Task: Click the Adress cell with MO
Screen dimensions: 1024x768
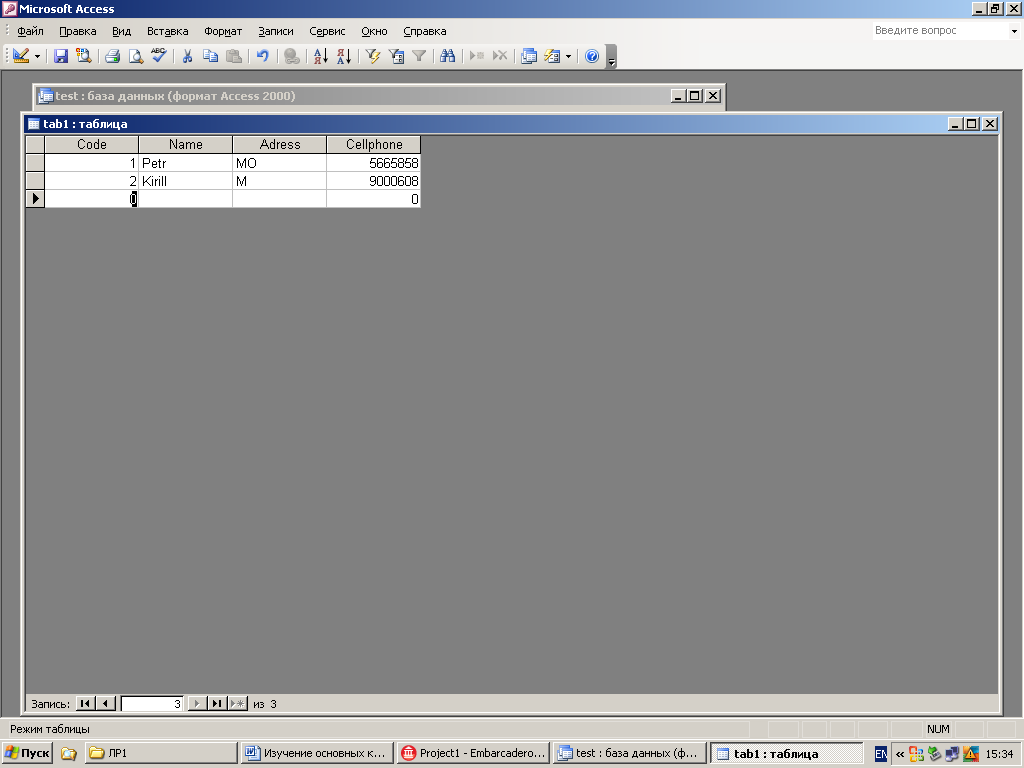Action: 280,163
